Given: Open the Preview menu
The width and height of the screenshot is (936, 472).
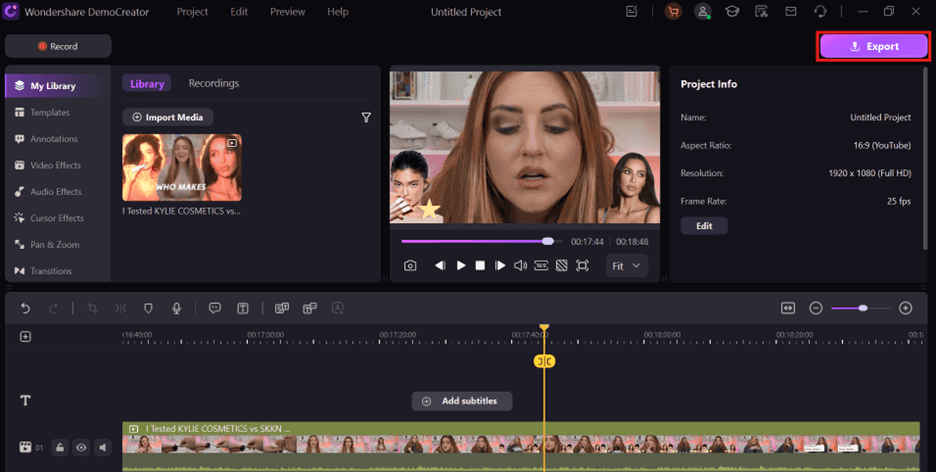Looking at the screenshot, I should (287, 12).
